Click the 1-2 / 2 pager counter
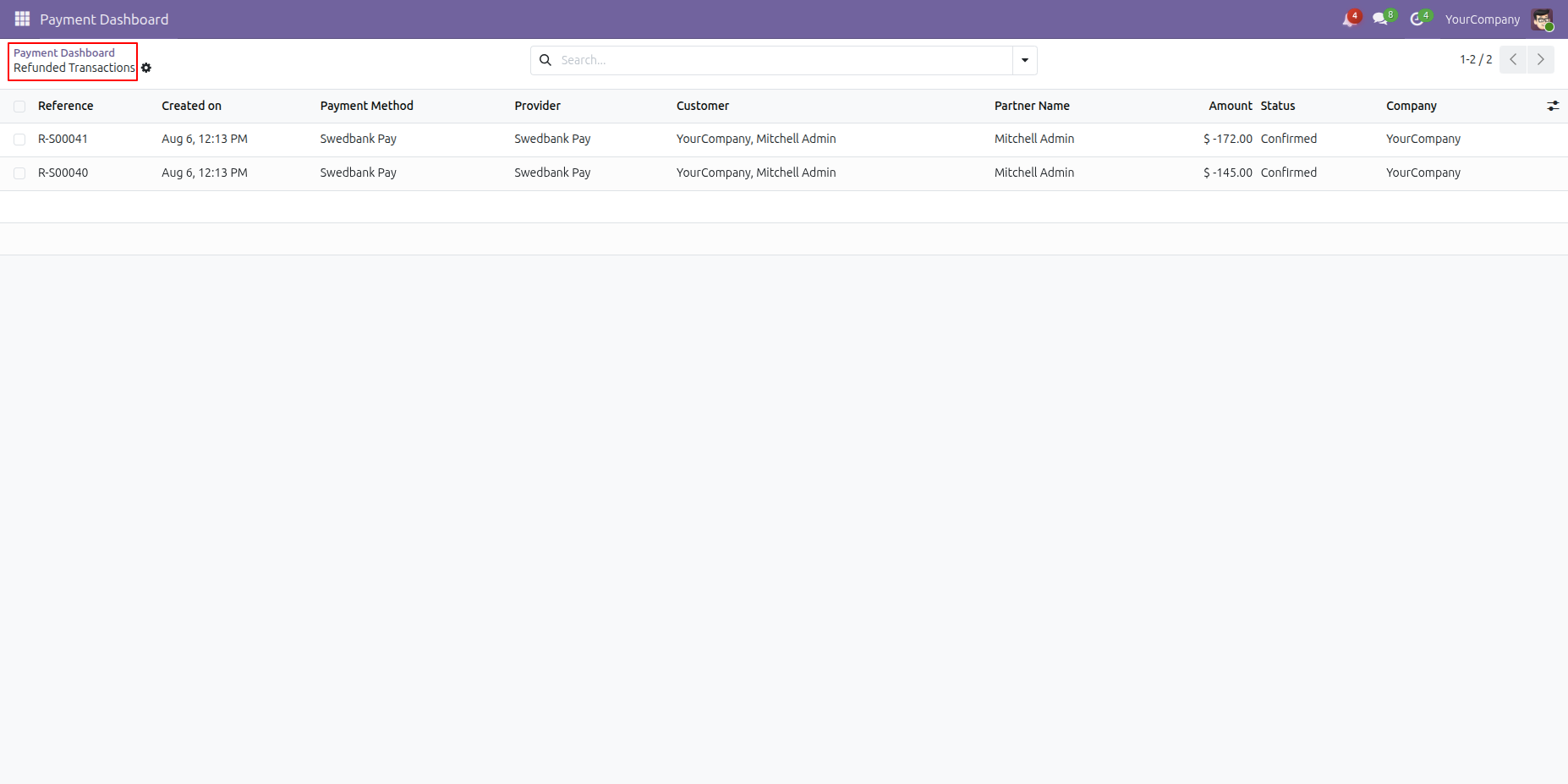The image size is (1568, 784). (x=1476, y=59)
